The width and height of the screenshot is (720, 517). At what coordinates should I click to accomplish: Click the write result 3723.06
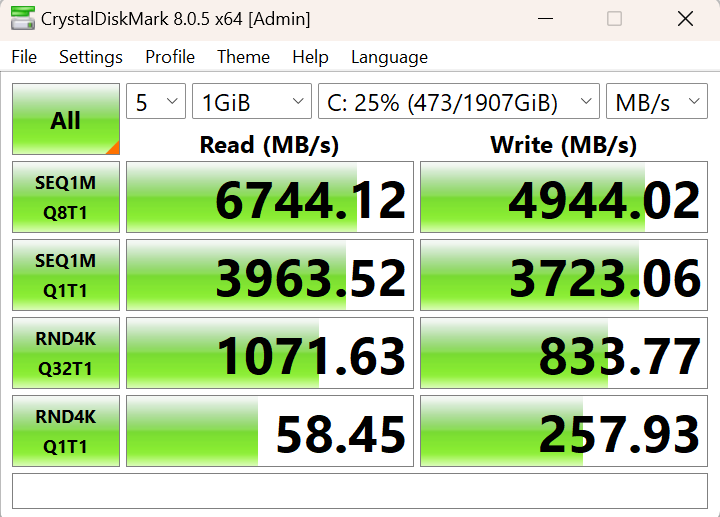click(x=564, y=275)
